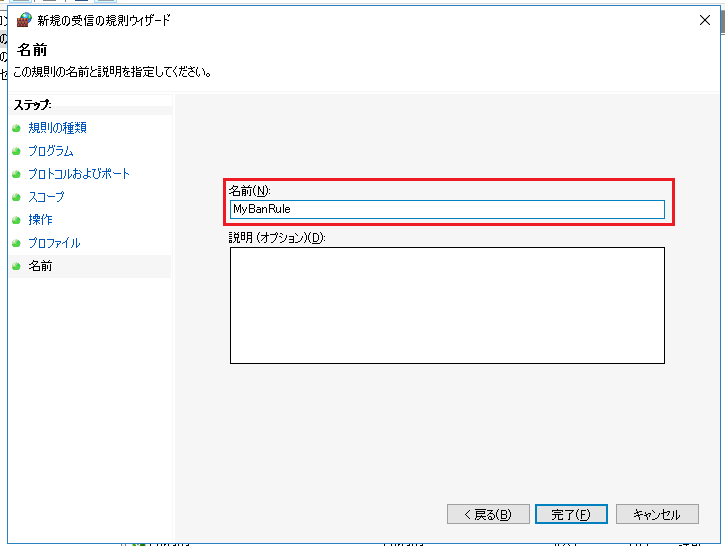Click the green bullet beside 名前 step

click(x=16, y=266)
